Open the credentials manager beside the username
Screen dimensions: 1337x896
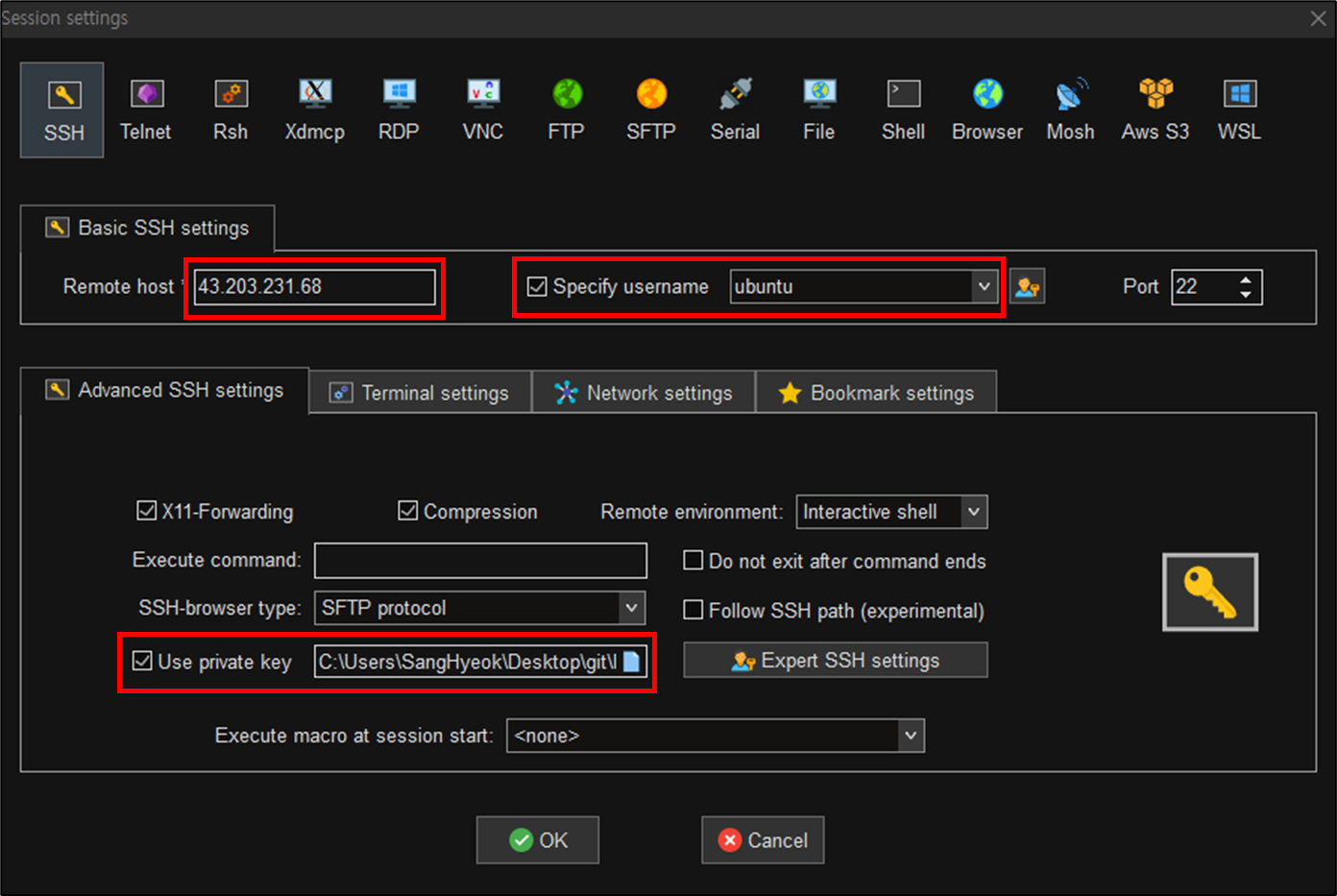coord(1028,286)
